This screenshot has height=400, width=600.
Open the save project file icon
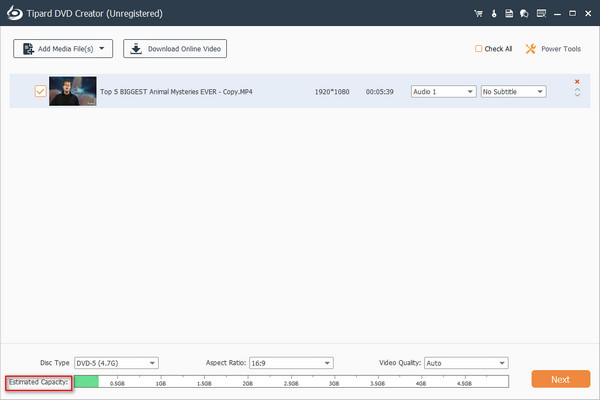pos(509,14)
